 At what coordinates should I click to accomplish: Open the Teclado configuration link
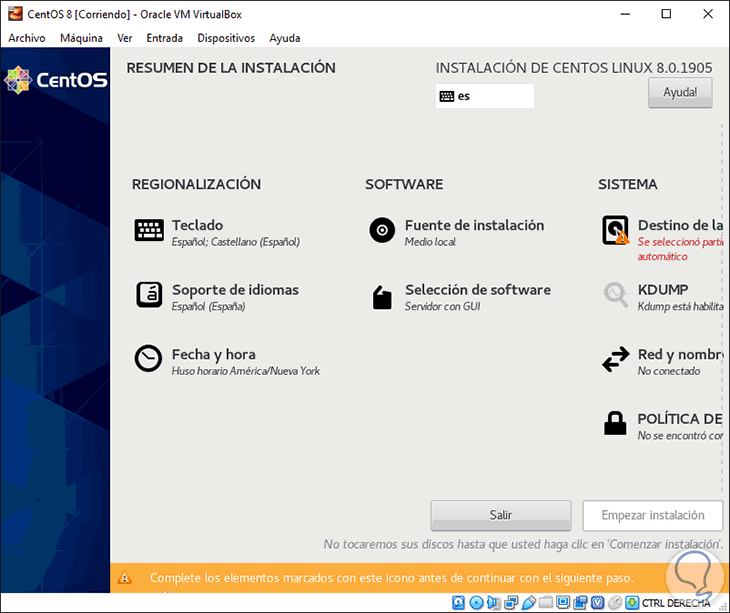(x=197, y=225)
